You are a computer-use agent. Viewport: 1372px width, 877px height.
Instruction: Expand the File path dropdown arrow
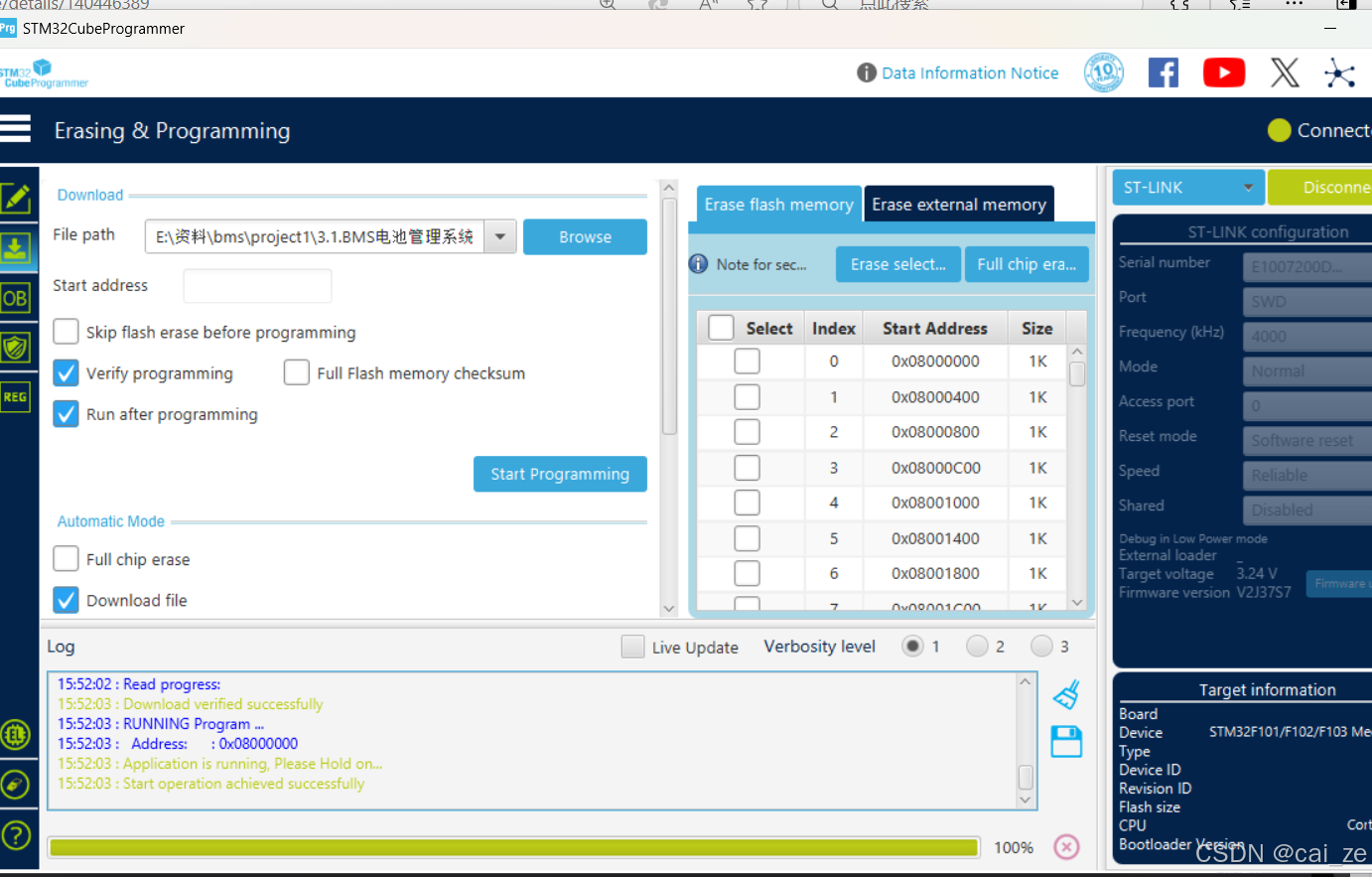click(500, 236)
